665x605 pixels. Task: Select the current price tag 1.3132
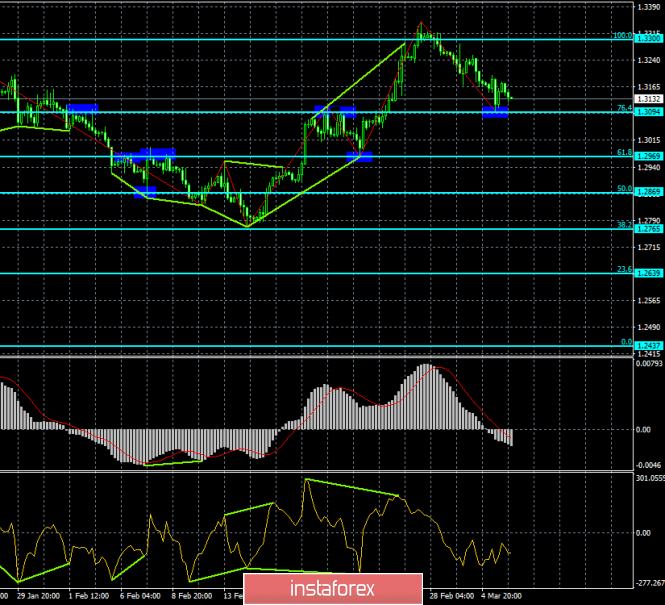coord(649,99)
